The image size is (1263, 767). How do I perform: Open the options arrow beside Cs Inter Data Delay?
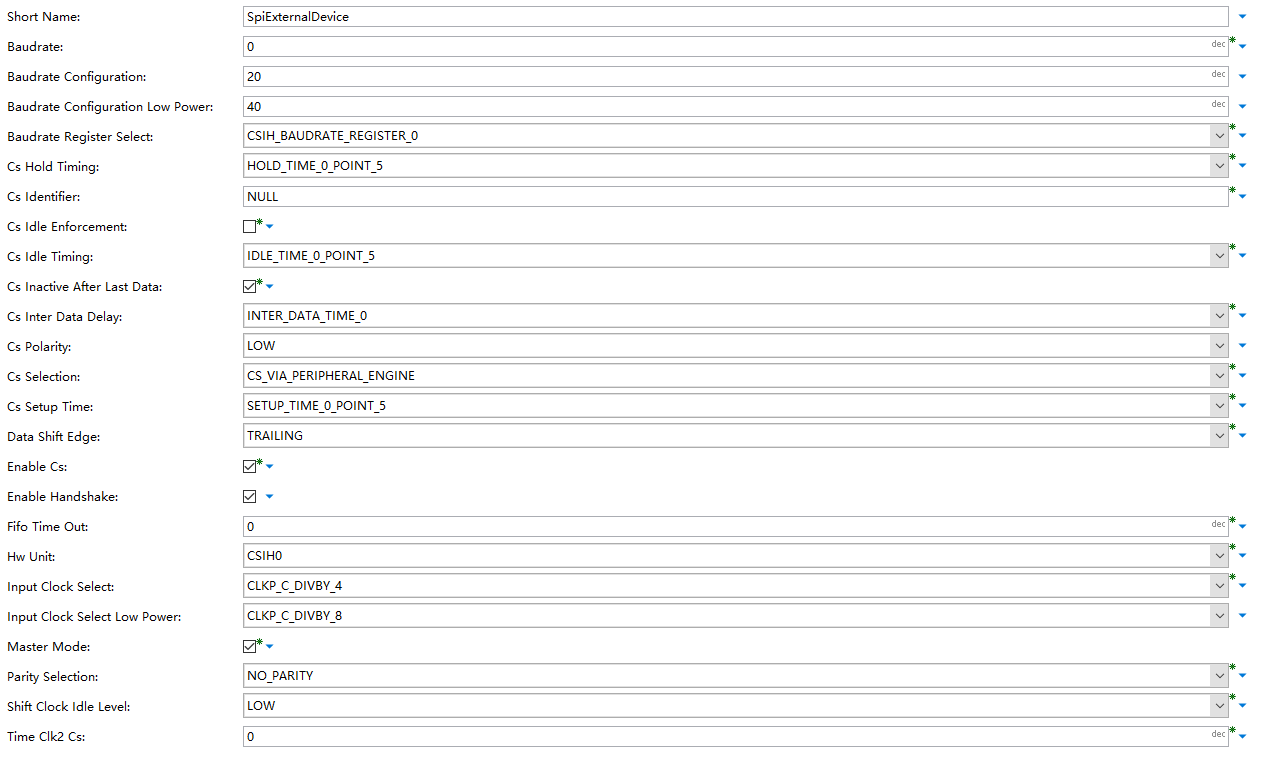click(1240, 315)
